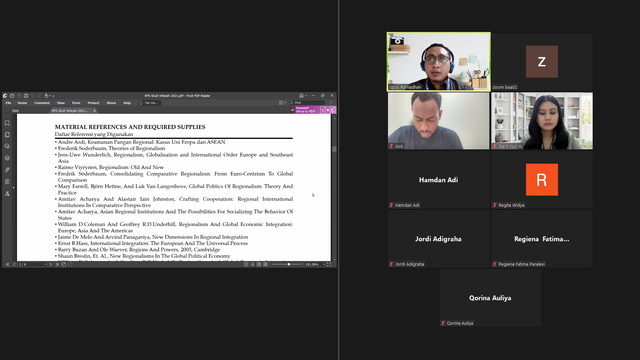This screenshot has height=360, width=640.
Task: Click the 'Material References and Required Supplies' heading
Action: click(130, 127)
